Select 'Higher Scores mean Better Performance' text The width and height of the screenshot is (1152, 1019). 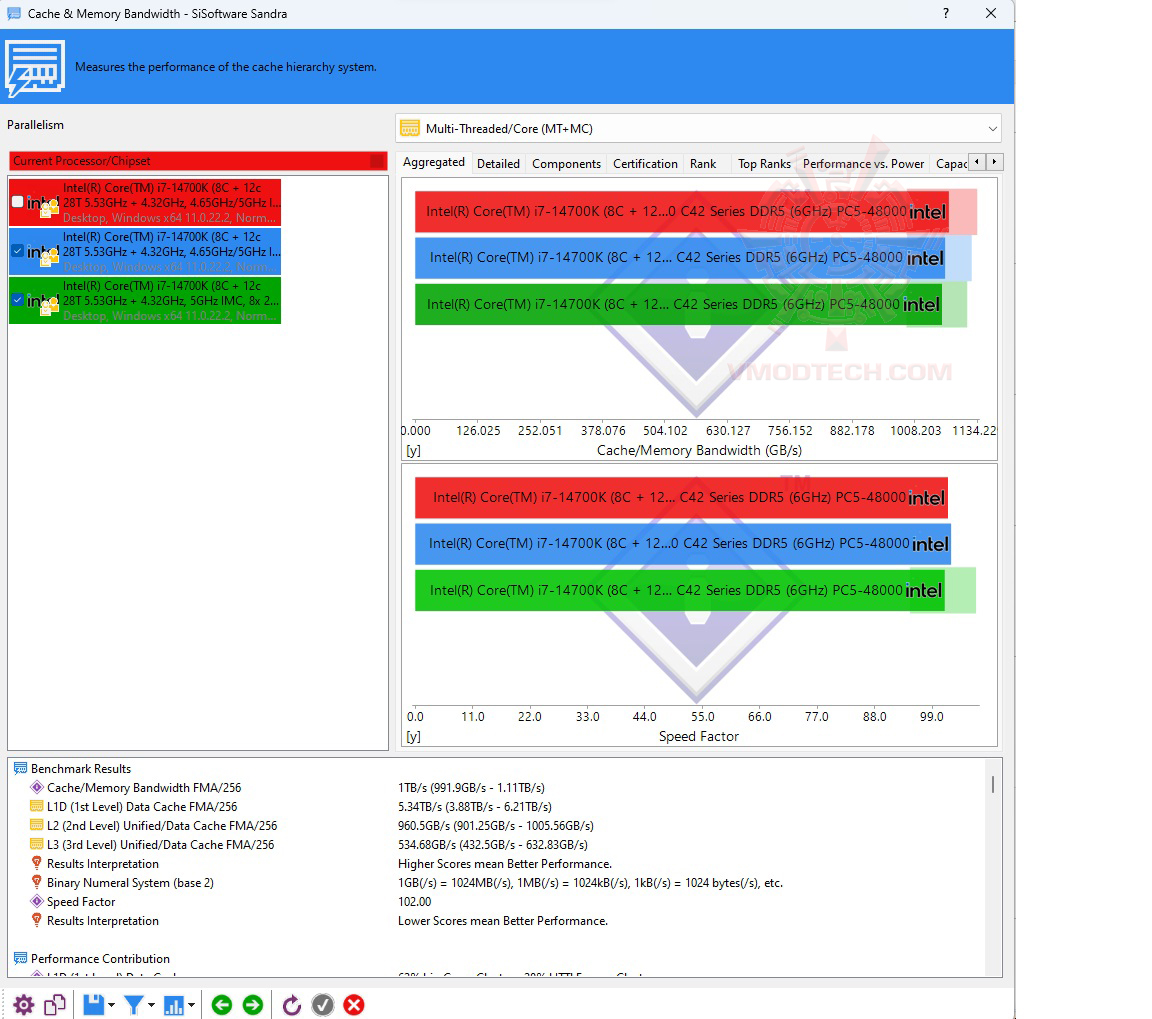505,864
